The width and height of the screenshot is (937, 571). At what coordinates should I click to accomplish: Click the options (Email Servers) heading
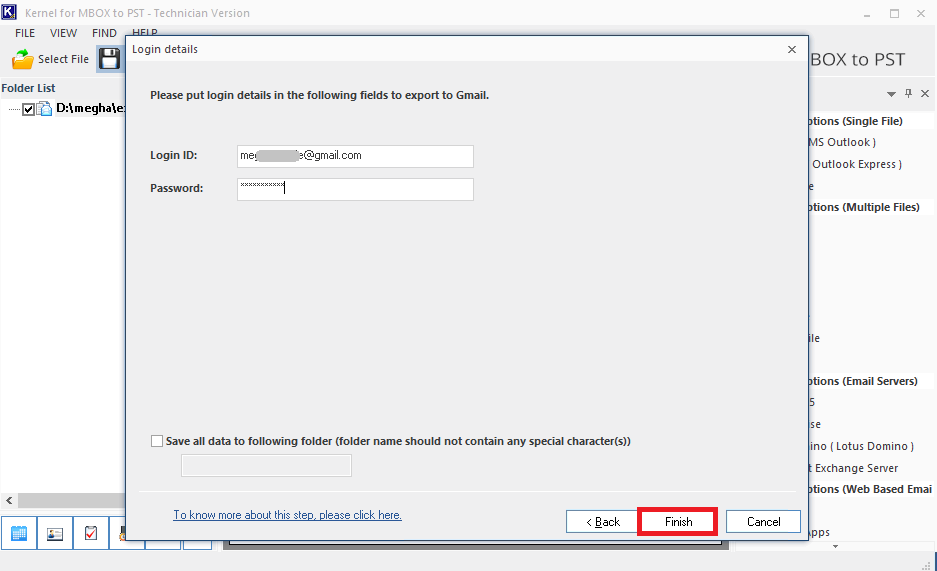tap(863, 381)
